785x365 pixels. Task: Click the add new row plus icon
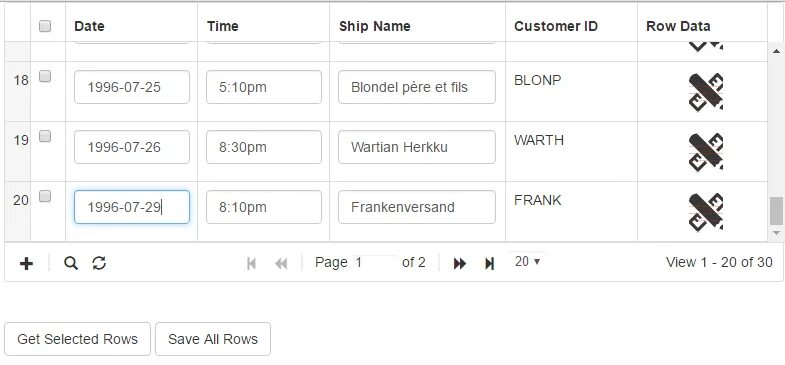pos(26,263)
